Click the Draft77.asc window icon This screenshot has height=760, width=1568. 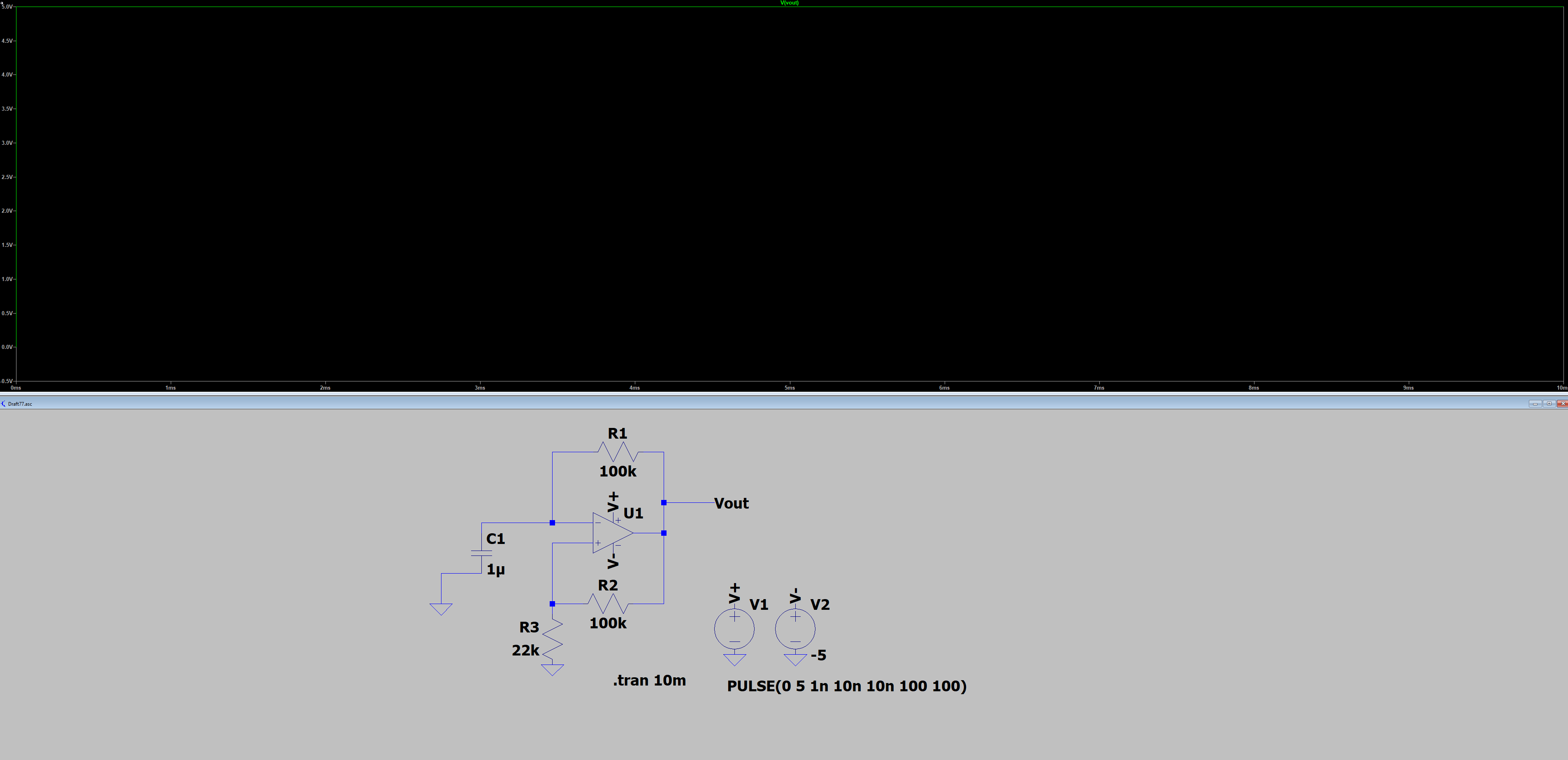point(3,404)
